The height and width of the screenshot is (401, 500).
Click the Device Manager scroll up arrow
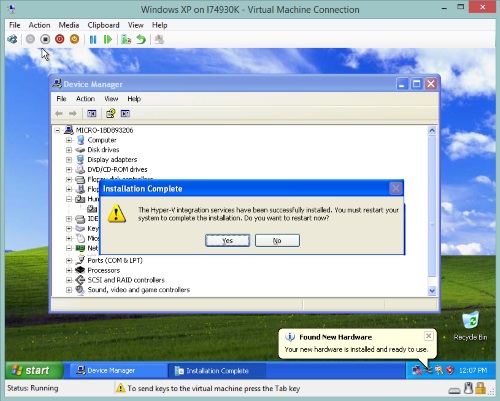coord(432,130)
